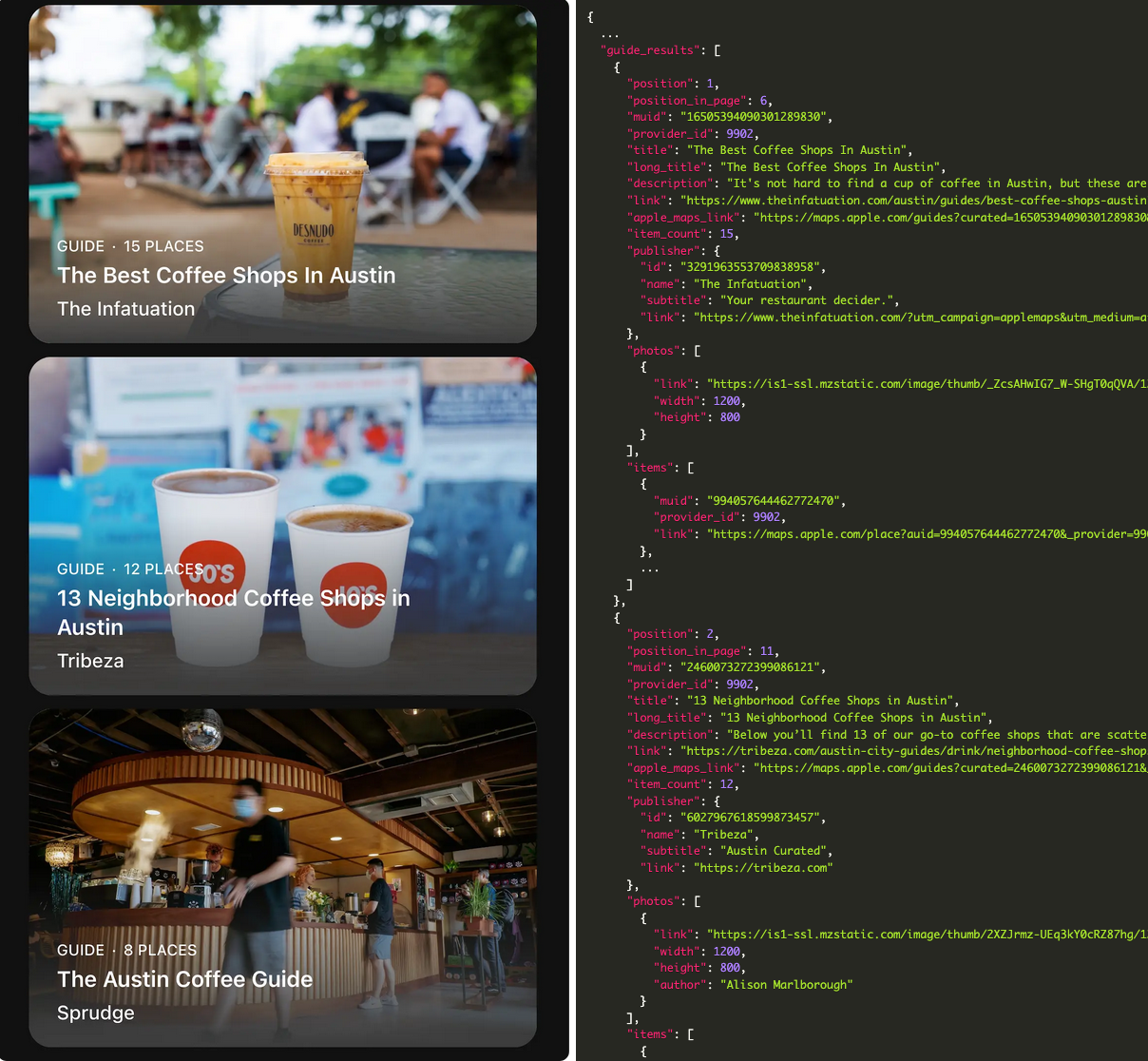Open The Best Coffee Shops In Austin guide card
Viewport: 1148px width, 1061px height.
click(282, 174)
